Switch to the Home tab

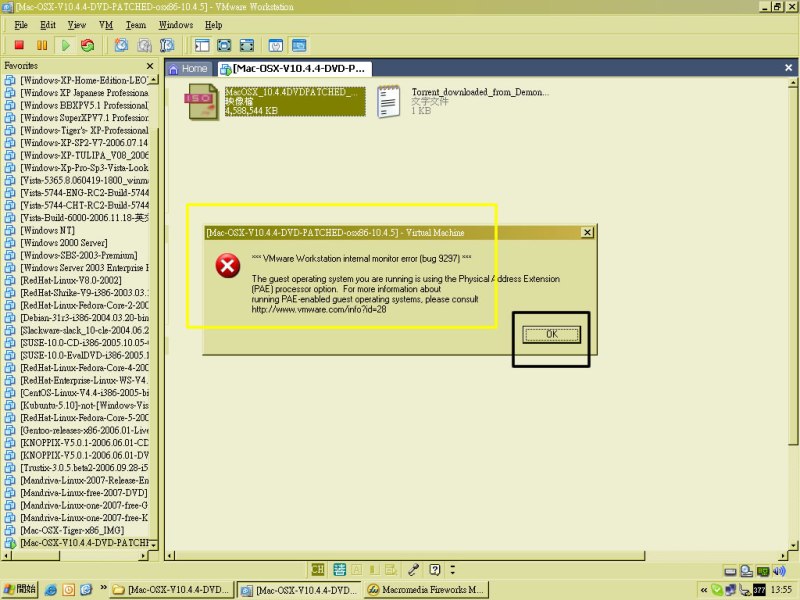(x=188, y=69)
